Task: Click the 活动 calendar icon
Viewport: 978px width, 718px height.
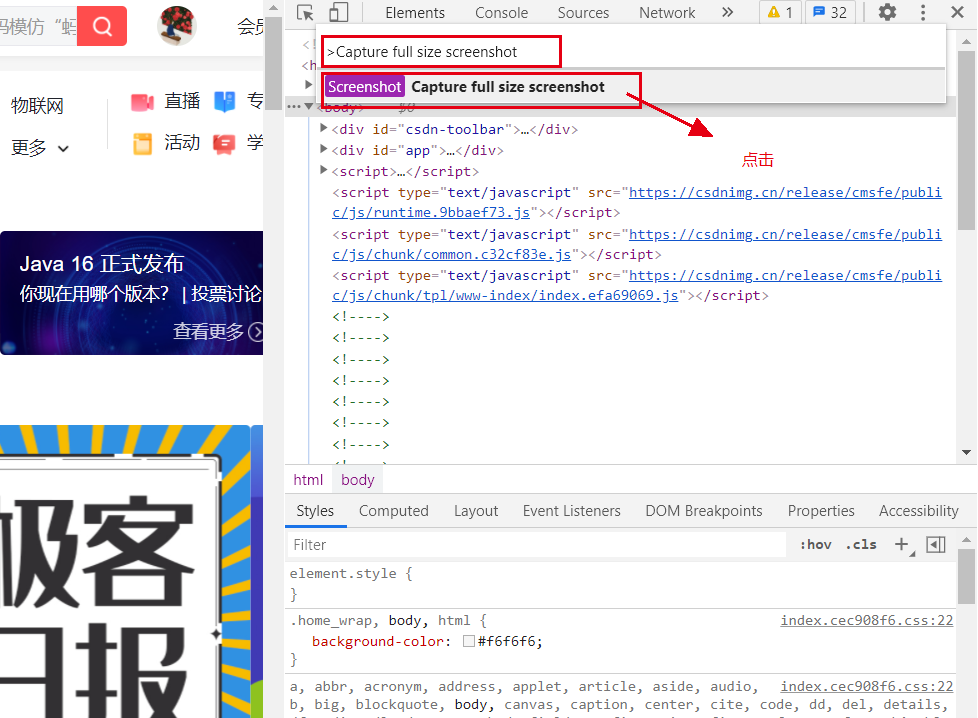Action: (142, 143)
